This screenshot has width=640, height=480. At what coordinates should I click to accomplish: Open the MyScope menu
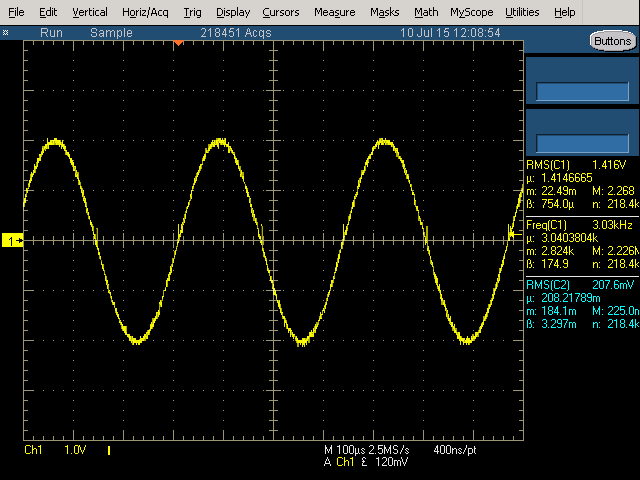[471, 12]
